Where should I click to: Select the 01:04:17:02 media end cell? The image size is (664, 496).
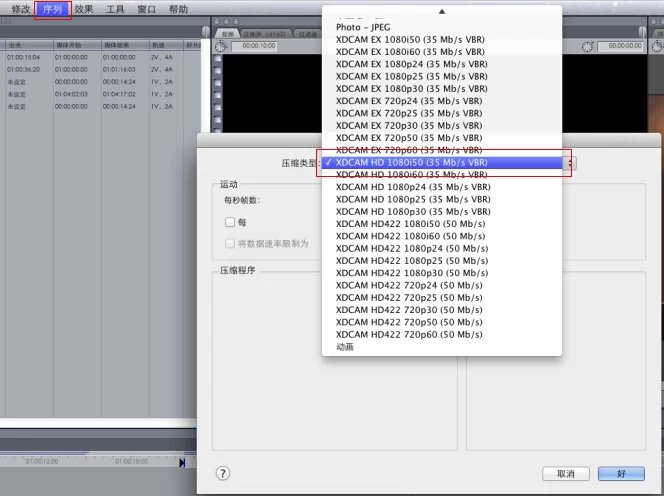click(119, 94)
